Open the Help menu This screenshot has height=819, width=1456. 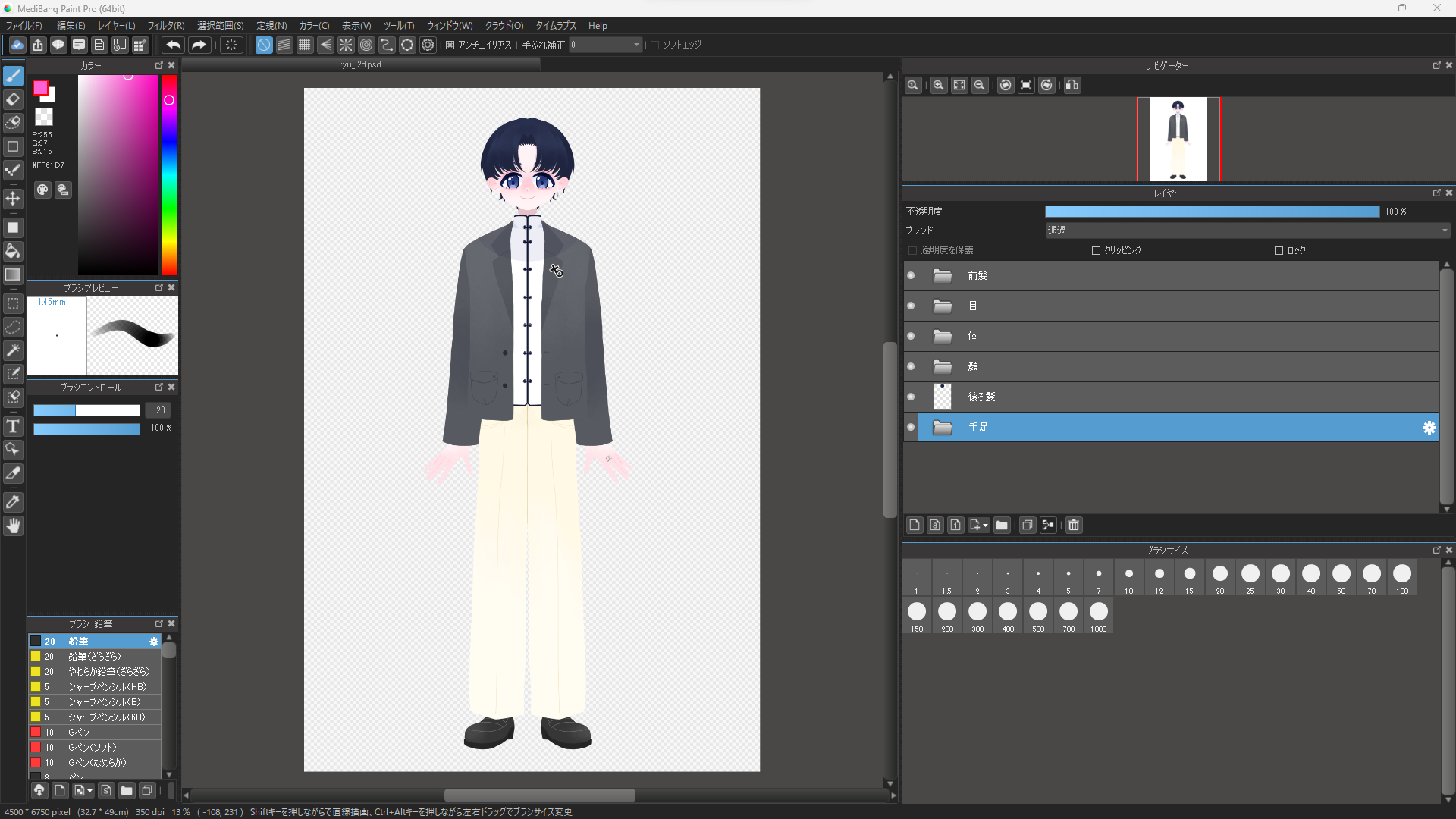coord(598,25)
